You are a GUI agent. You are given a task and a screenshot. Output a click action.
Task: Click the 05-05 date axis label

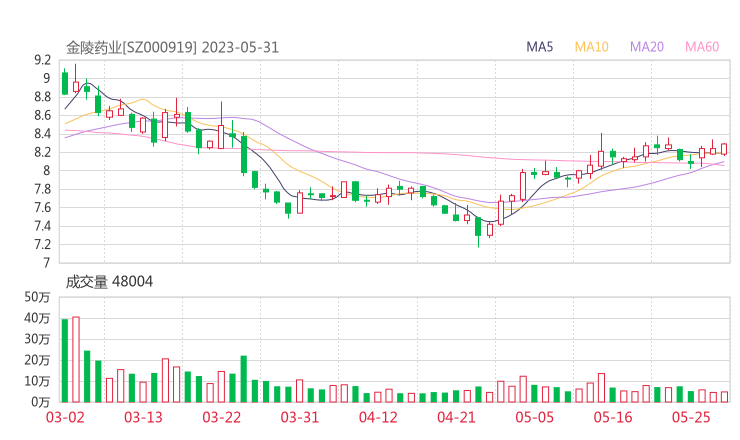534,417
